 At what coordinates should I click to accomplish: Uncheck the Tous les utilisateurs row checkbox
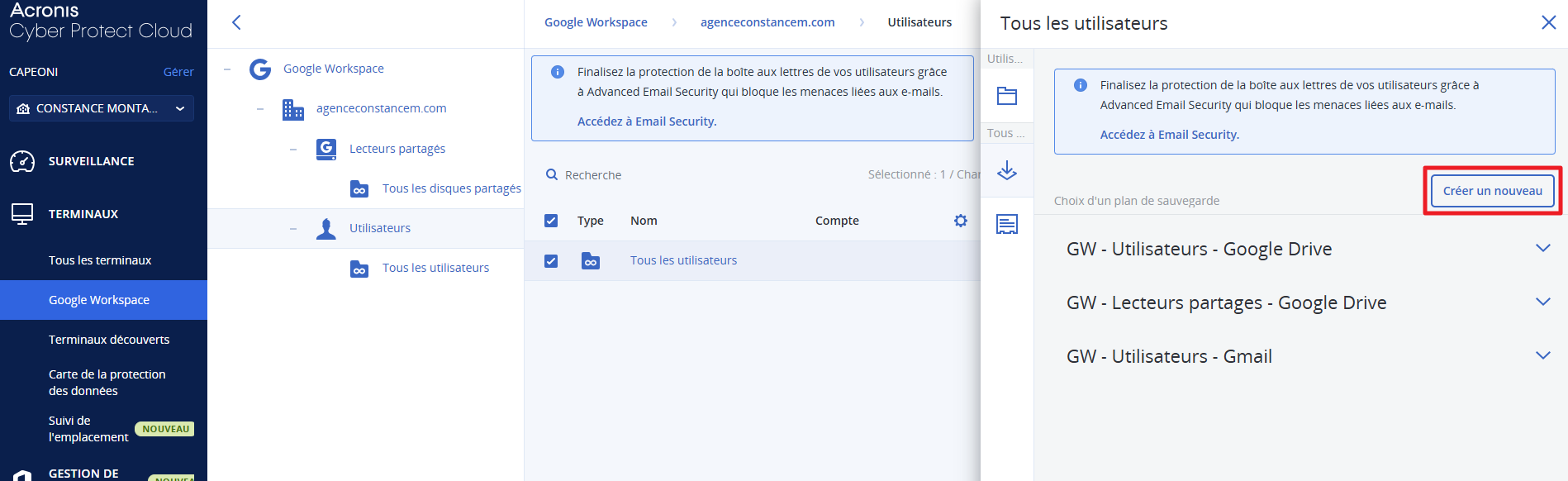551,261
